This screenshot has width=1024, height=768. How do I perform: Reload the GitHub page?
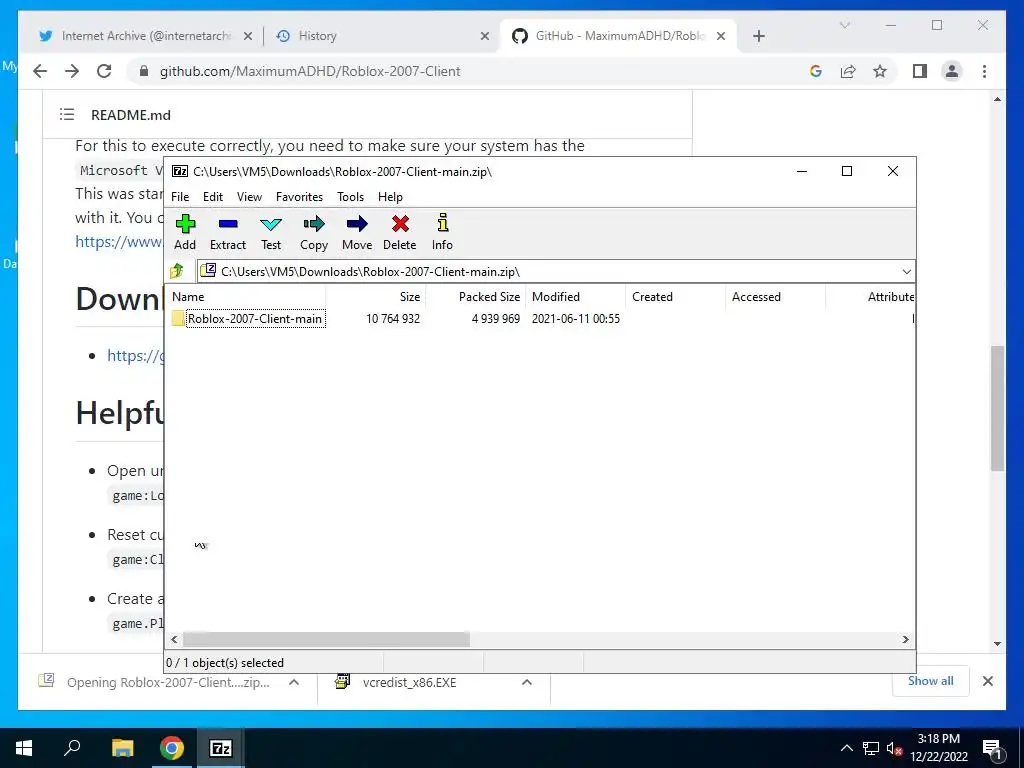tap(104, 71)
